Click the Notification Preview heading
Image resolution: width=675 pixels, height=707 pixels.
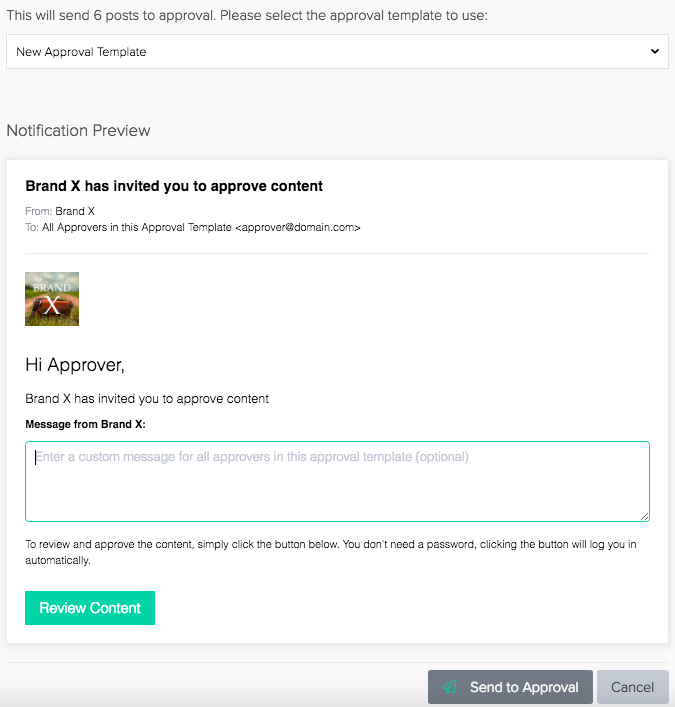pos(78,130)
